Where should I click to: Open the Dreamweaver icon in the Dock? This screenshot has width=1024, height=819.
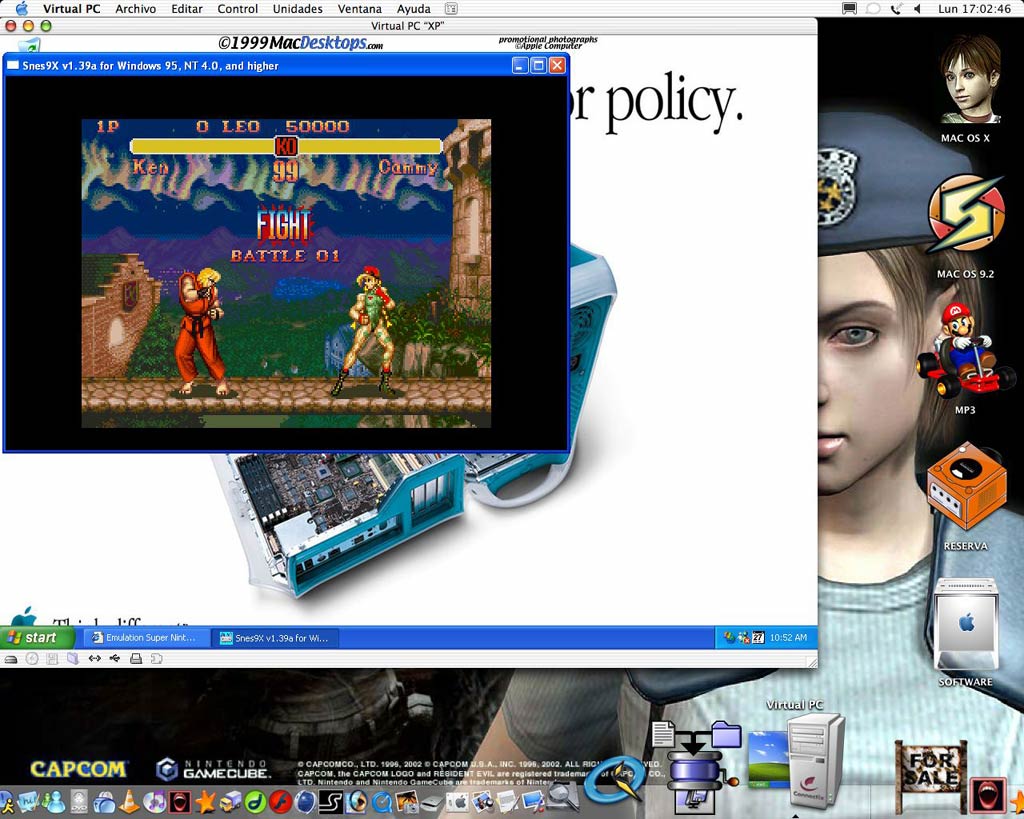255,801
